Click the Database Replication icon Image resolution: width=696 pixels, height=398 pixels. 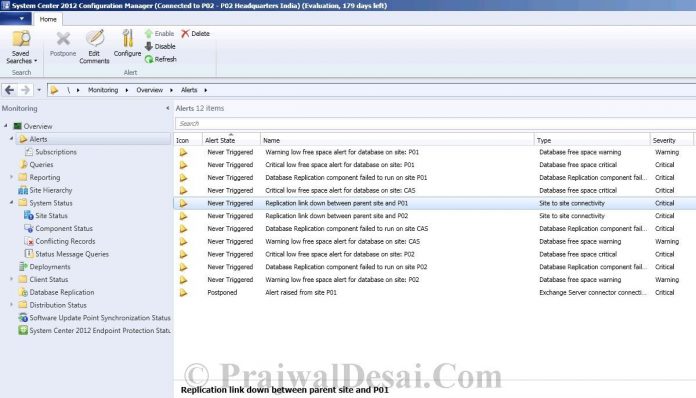23,292
